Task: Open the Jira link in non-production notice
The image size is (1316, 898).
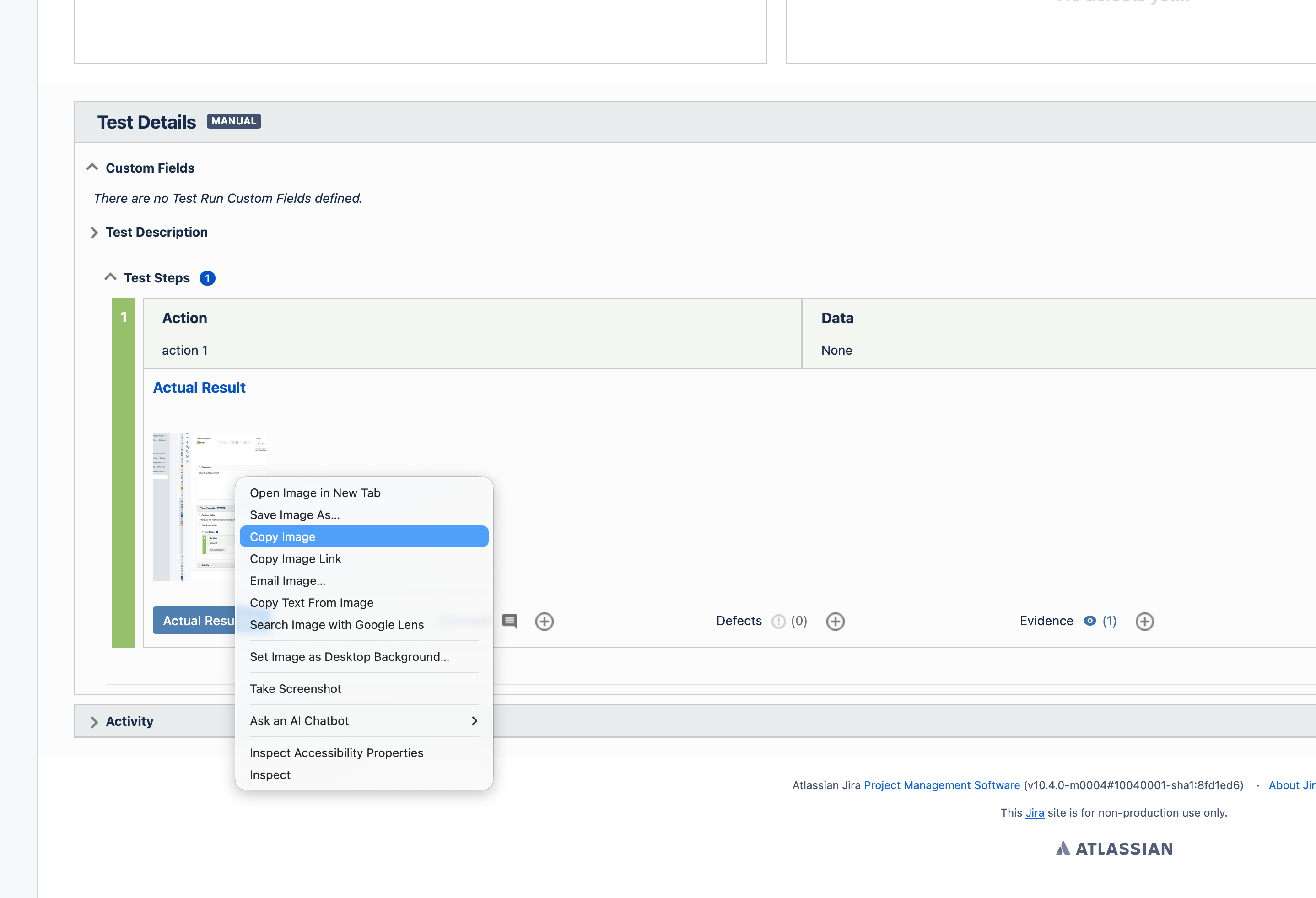Action: [x=1035, y=812]
